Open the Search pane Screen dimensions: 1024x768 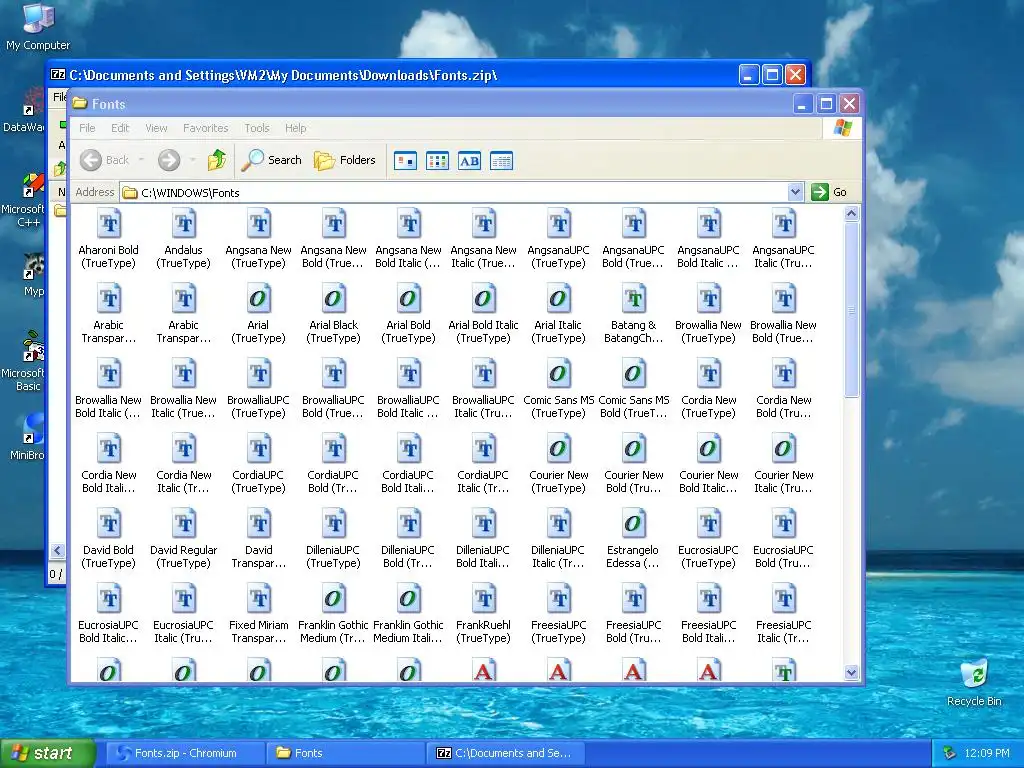coord(272,160)
